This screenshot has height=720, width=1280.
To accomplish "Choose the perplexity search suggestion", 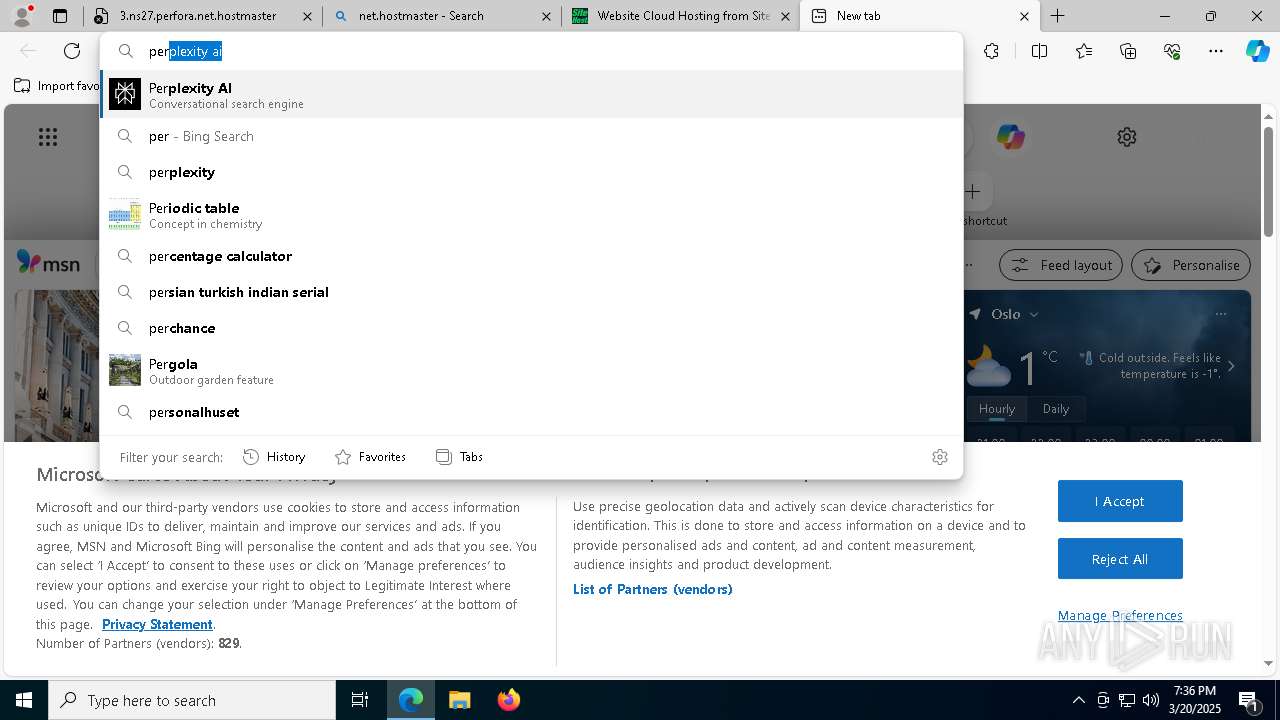I will pyautogui.click(x=531, y=172).
